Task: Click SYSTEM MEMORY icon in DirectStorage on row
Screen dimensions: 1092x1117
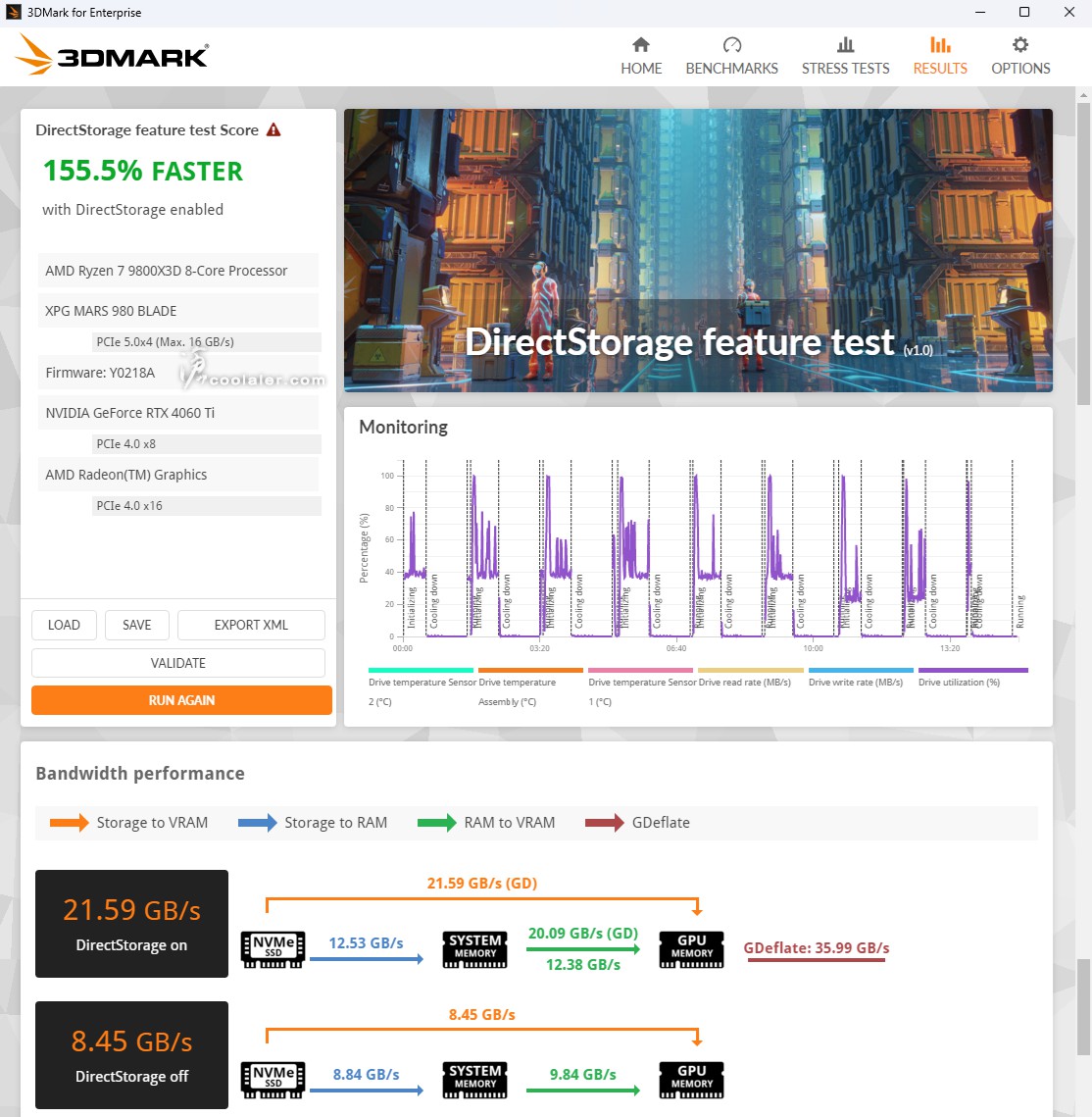Action: (474, 949)
